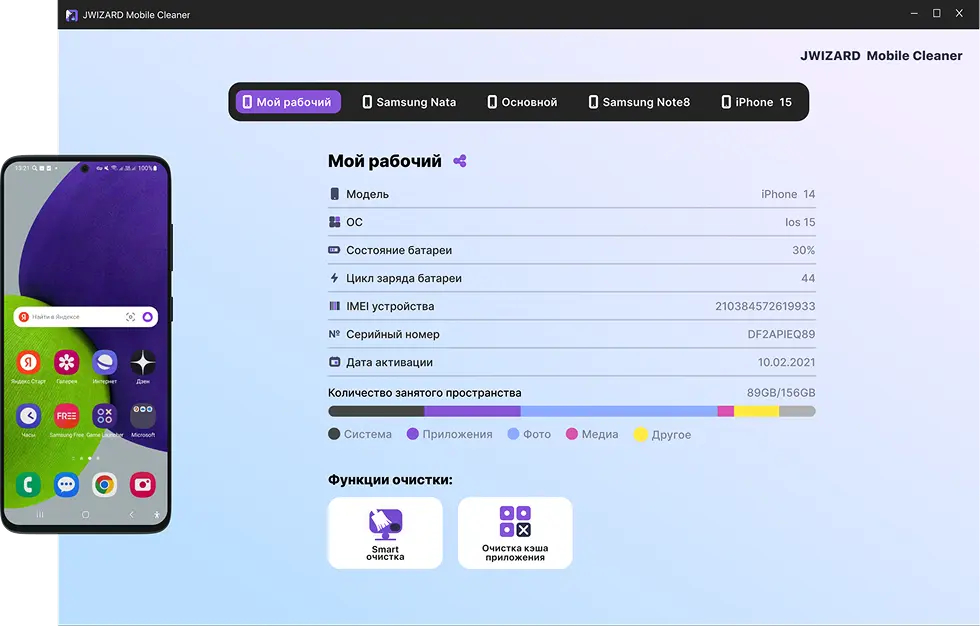This screenshot has height=626, width=980.
Task: Click the Yandex search field on phone
Action: coord(80,317)
